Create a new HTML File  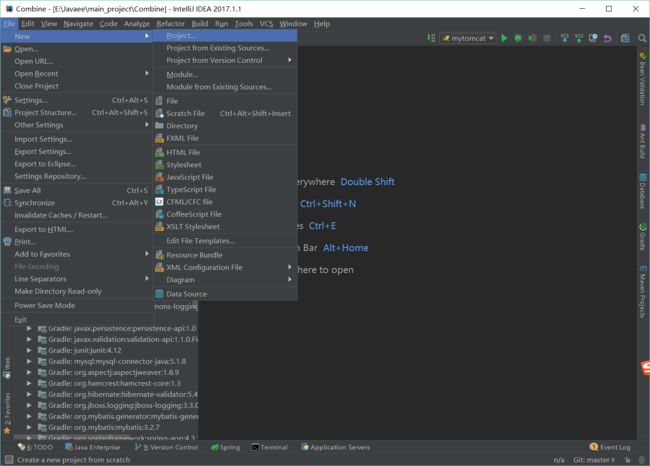click(x=225, y=153)
